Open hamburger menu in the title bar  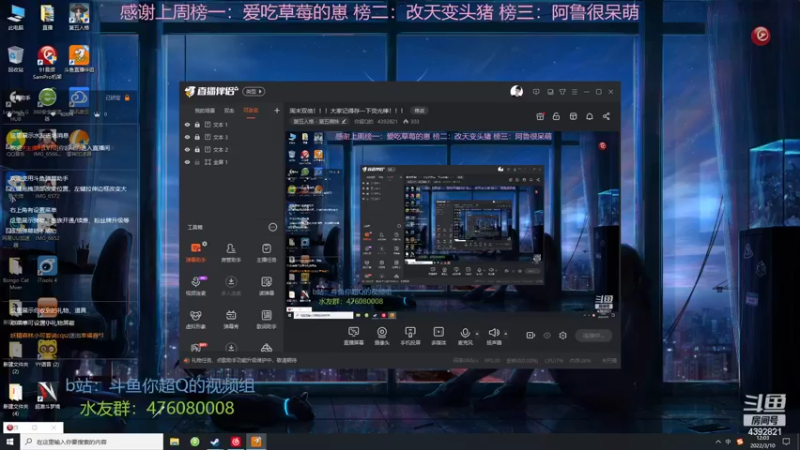[574, 92]
